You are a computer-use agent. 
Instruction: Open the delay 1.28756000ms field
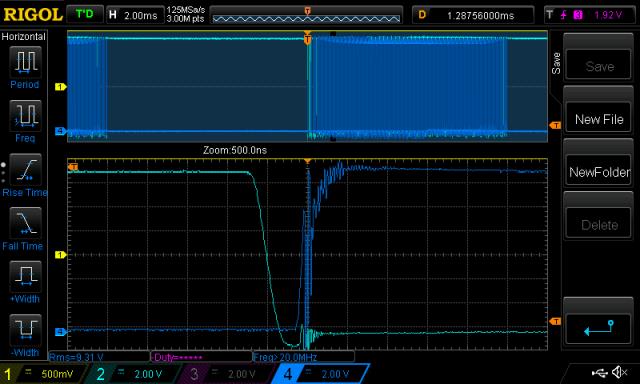[x=473, y=15]
